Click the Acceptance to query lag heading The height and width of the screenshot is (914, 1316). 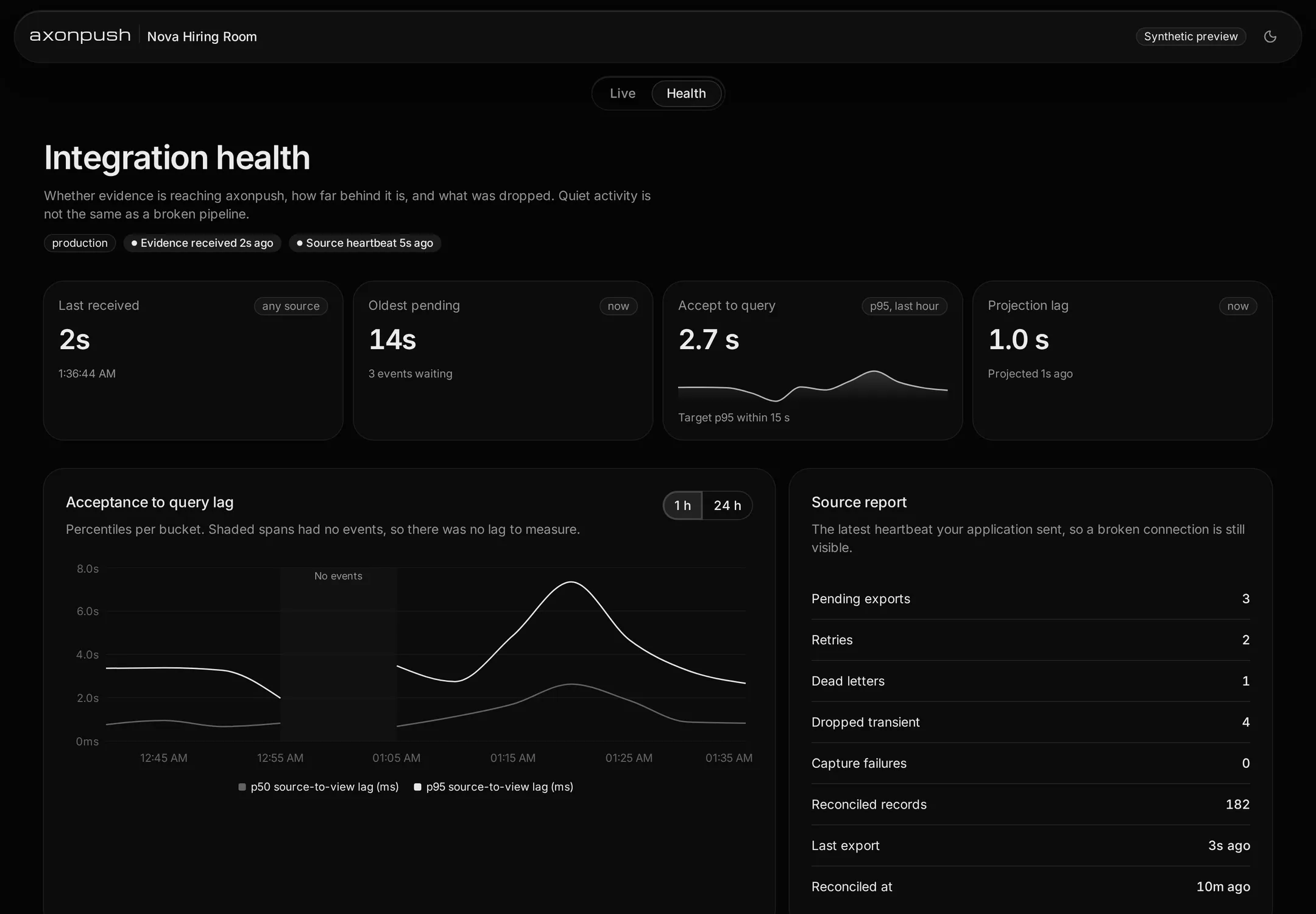point(150,502)
